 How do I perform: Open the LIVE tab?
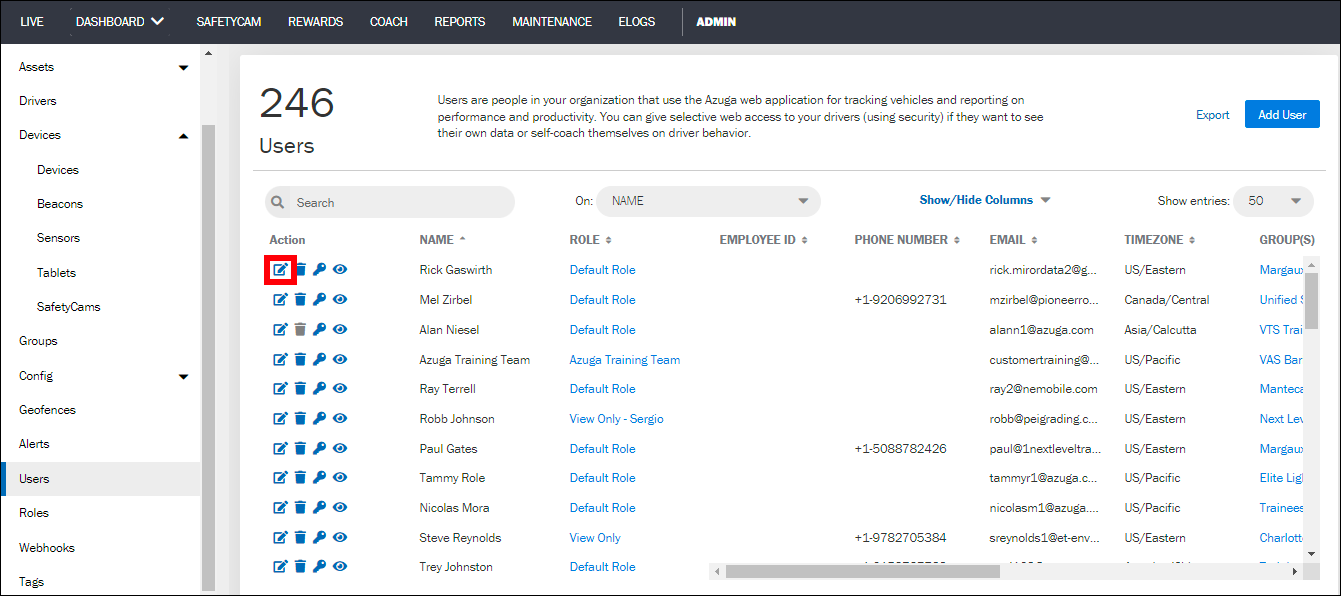32,21
